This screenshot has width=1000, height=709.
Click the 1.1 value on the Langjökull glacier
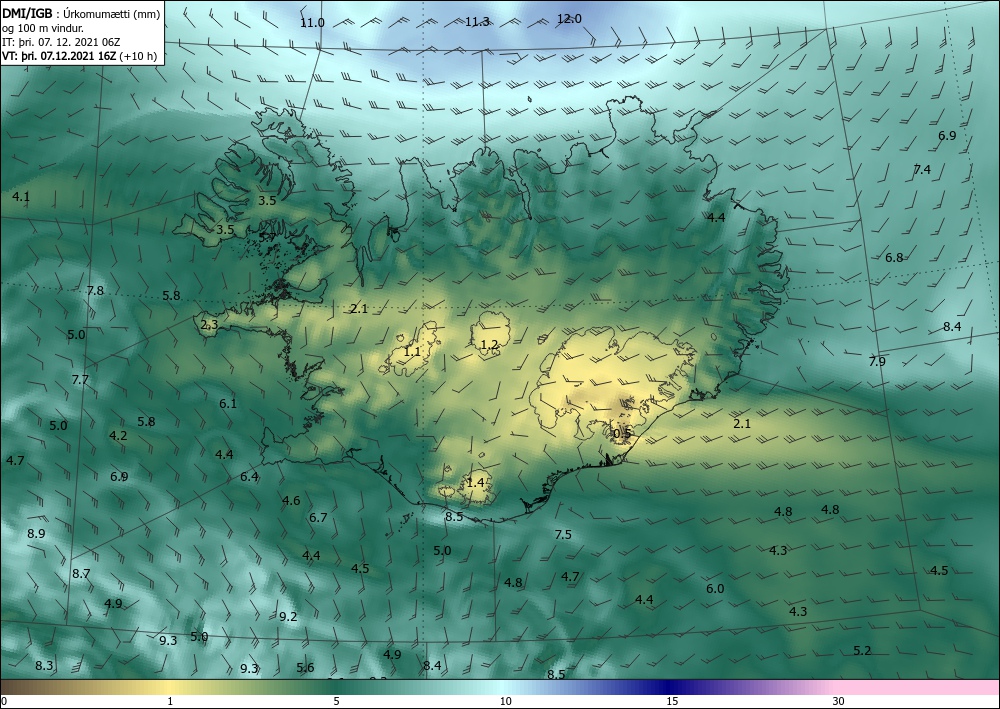pos(412,351)
